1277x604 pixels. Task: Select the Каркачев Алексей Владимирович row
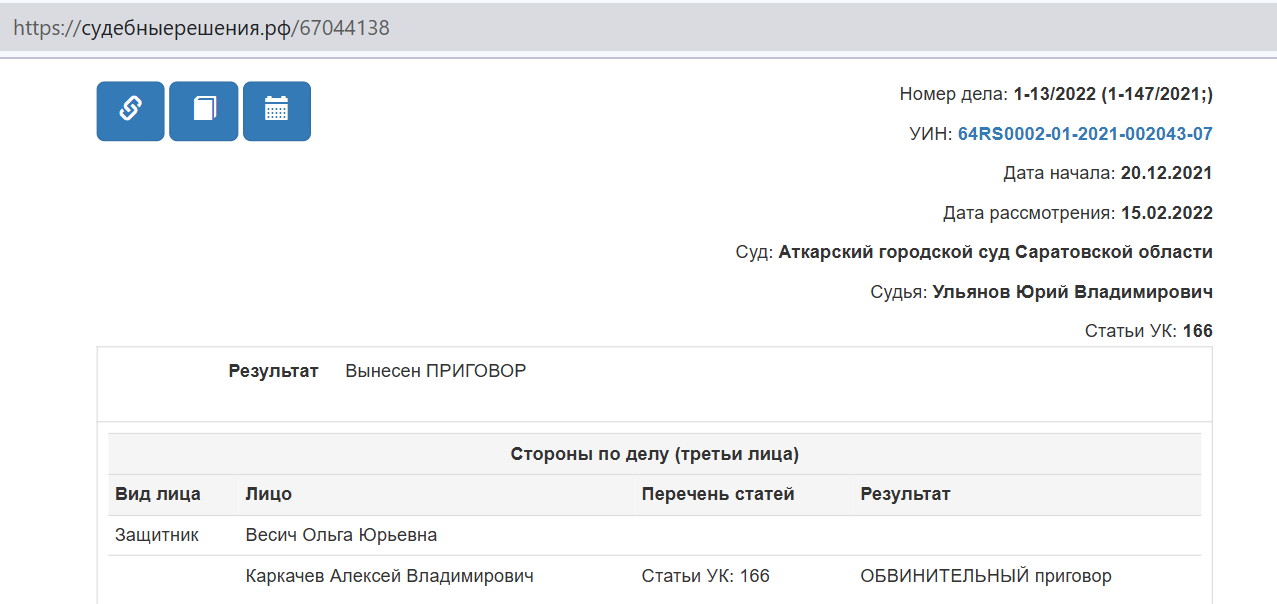[389, 576]
